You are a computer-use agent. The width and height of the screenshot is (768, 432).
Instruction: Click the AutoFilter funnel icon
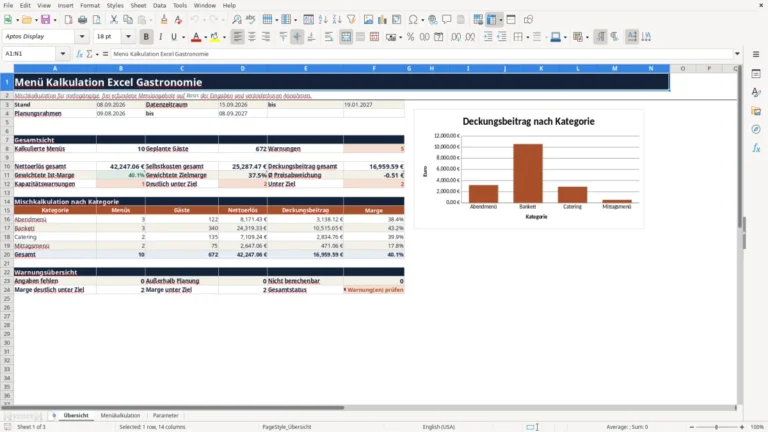coord(351,20)
